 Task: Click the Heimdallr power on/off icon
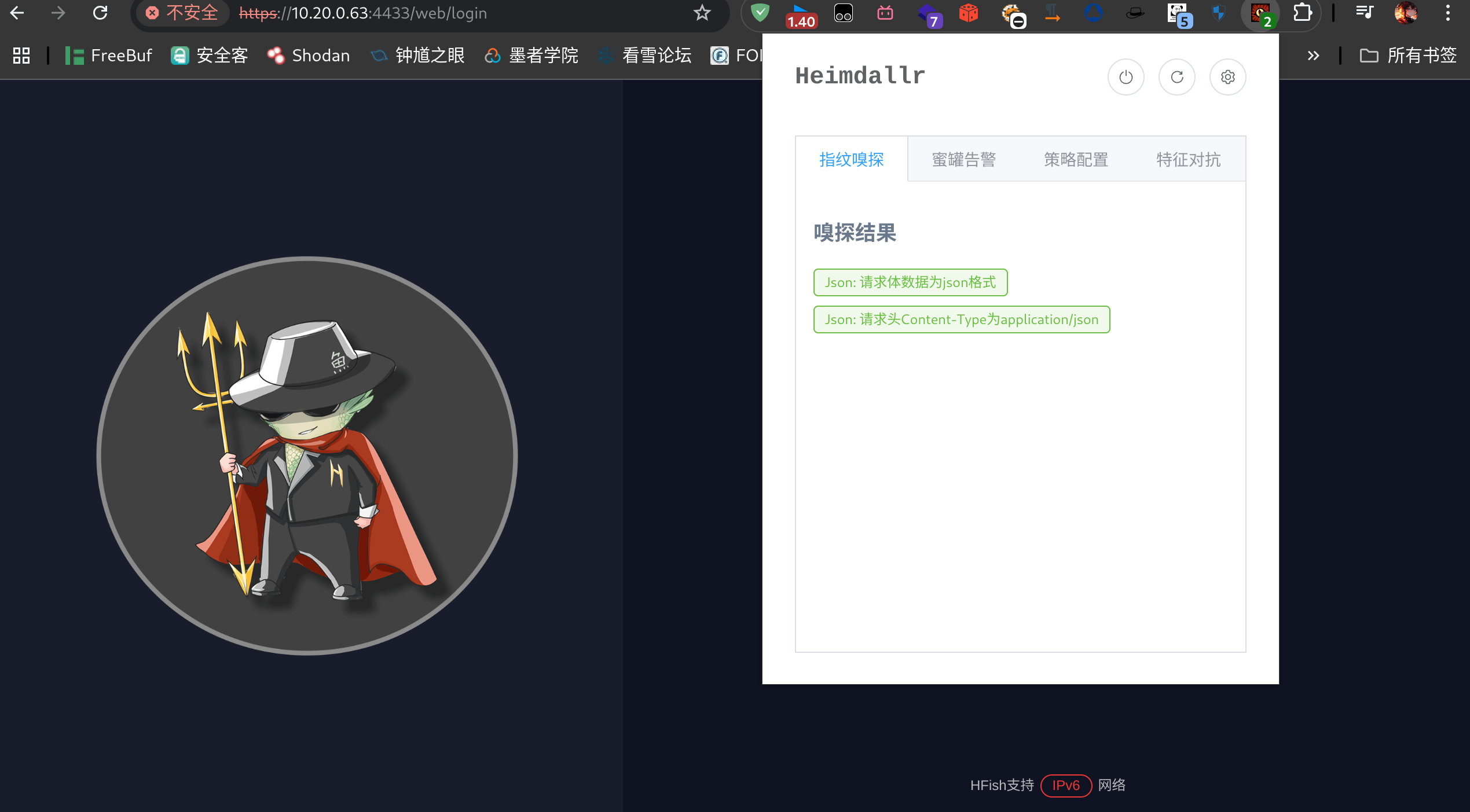click(x=1126, y=77)
